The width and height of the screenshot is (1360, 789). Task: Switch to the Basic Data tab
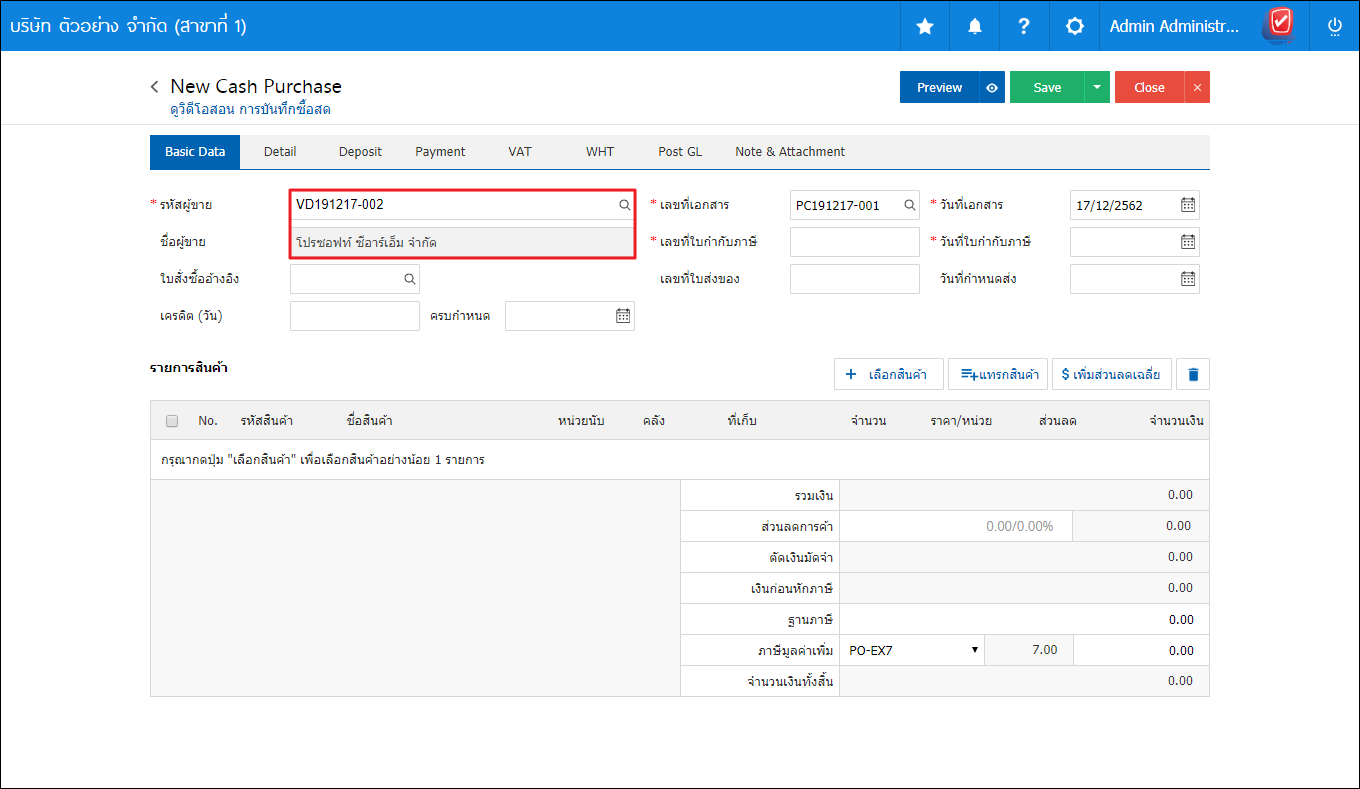coord(195,152)
